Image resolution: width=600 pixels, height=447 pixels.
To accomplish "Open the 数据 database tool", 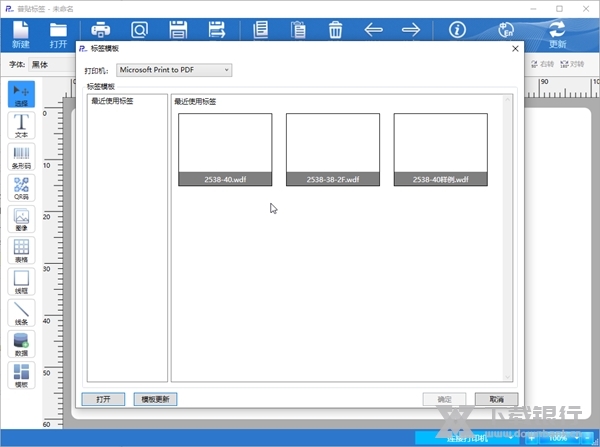I will pos(21,345).
